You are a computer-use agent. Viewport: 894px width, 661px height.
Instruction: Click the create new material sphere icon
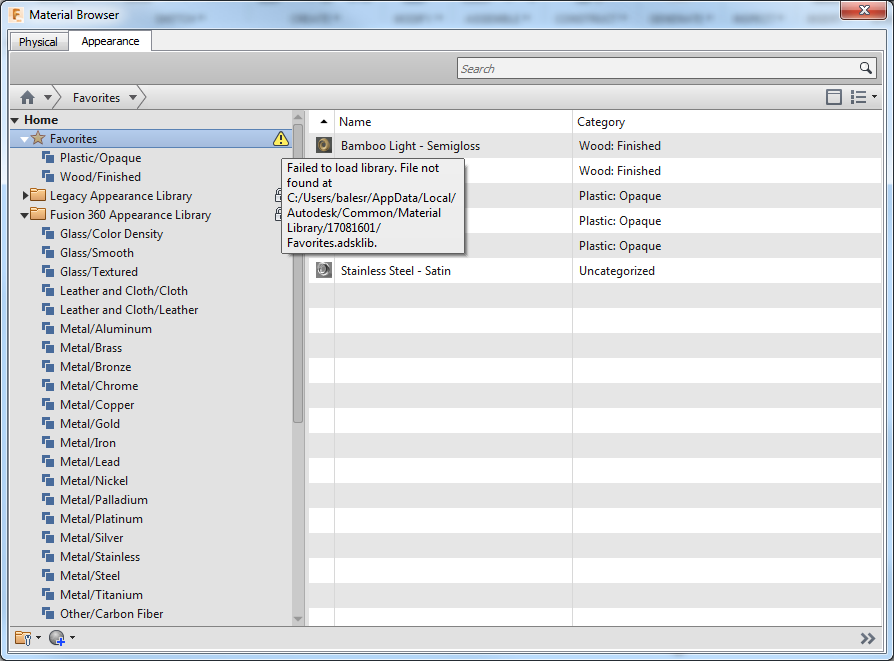58,637
